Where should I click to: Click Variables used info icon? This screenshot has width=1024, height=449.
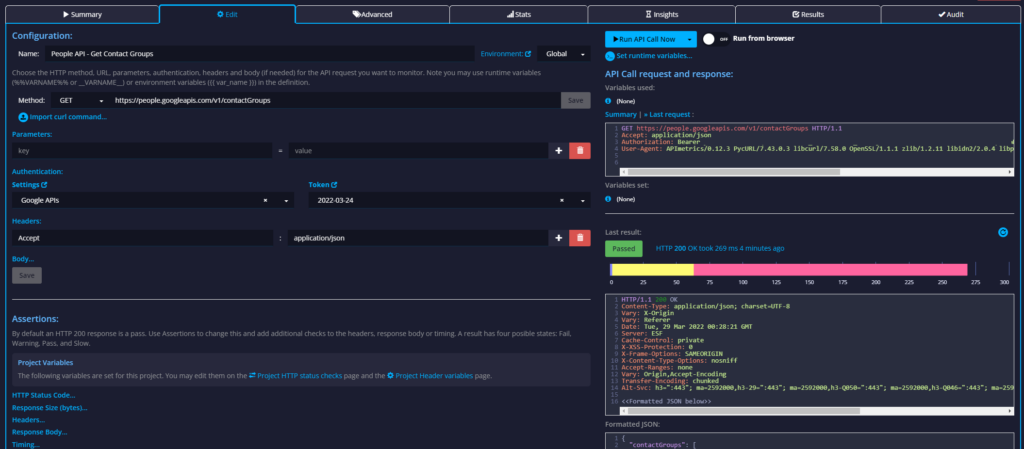(x=608, y=101)
